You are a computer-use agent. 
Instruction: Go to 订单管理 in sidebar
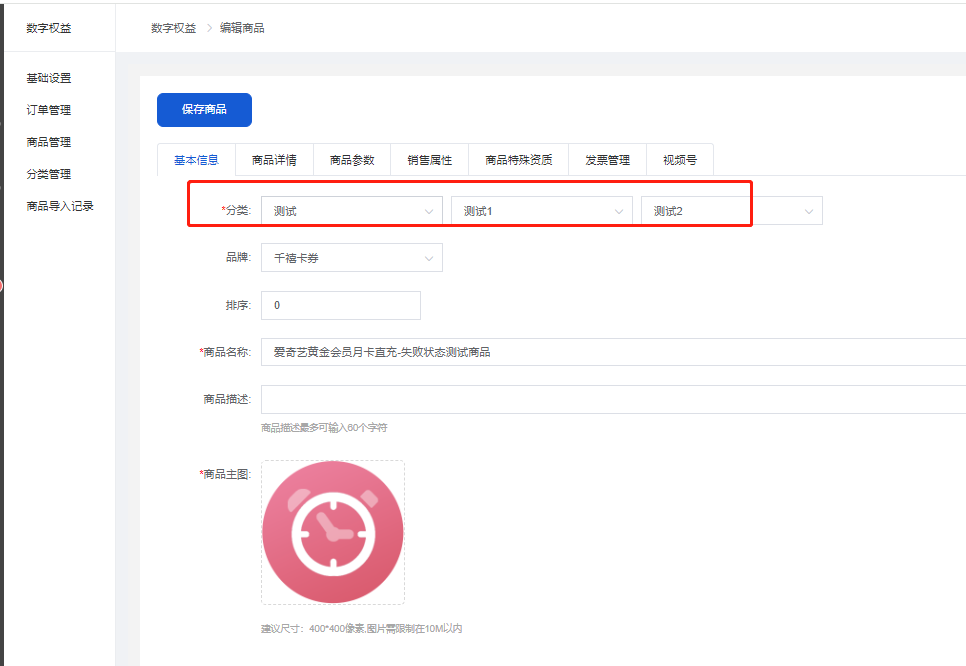coord(49,110)
